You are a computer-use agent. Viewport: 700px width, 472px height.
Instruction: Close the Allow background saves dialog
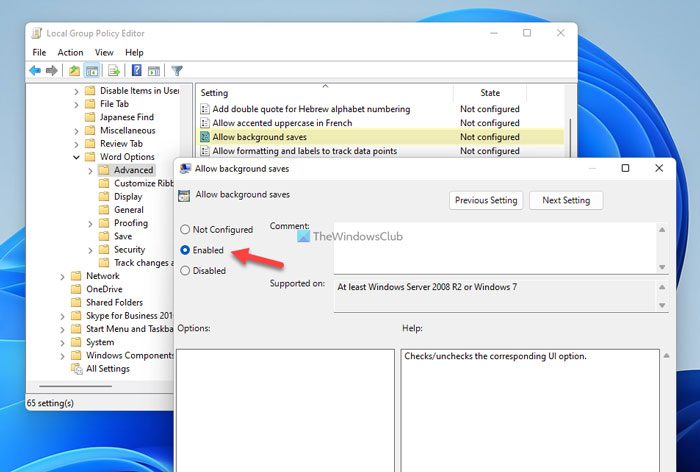click(x=659, y=168)
